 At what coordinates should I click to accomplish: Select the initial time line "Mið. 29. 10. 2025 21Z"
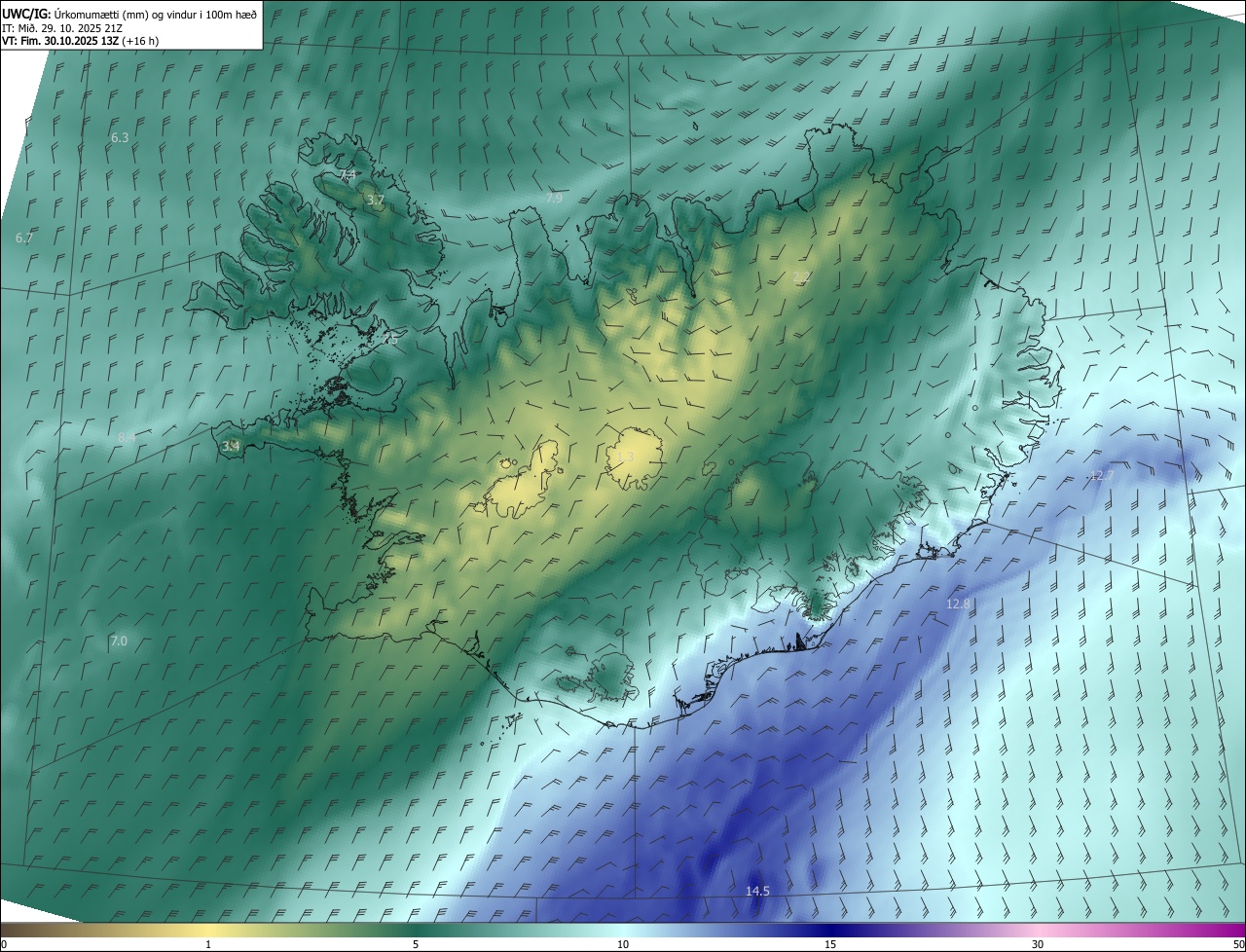point(70,27)
